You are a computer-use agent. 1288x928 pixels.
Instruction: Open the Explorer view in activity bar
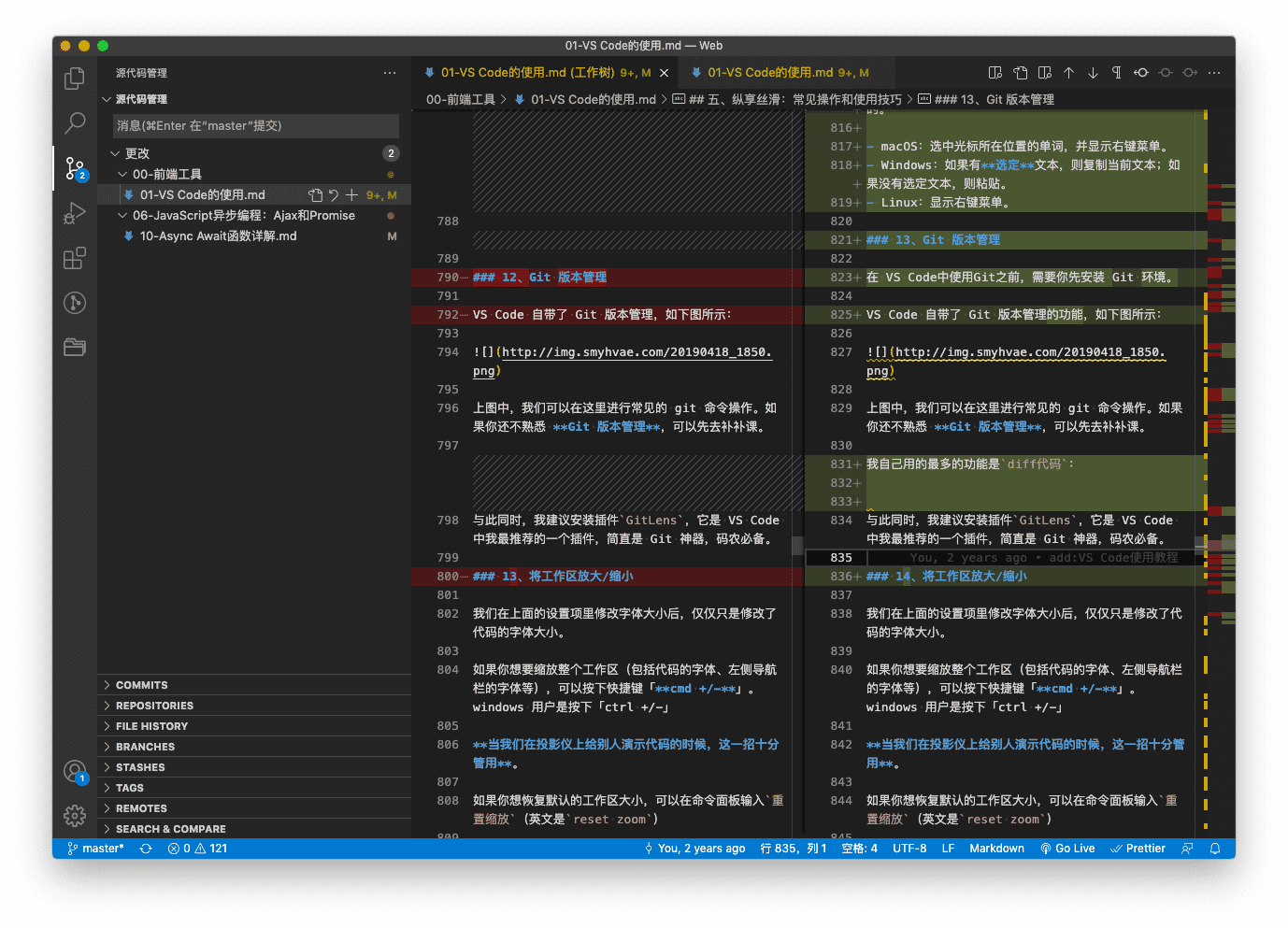click(x=75, y=79)
